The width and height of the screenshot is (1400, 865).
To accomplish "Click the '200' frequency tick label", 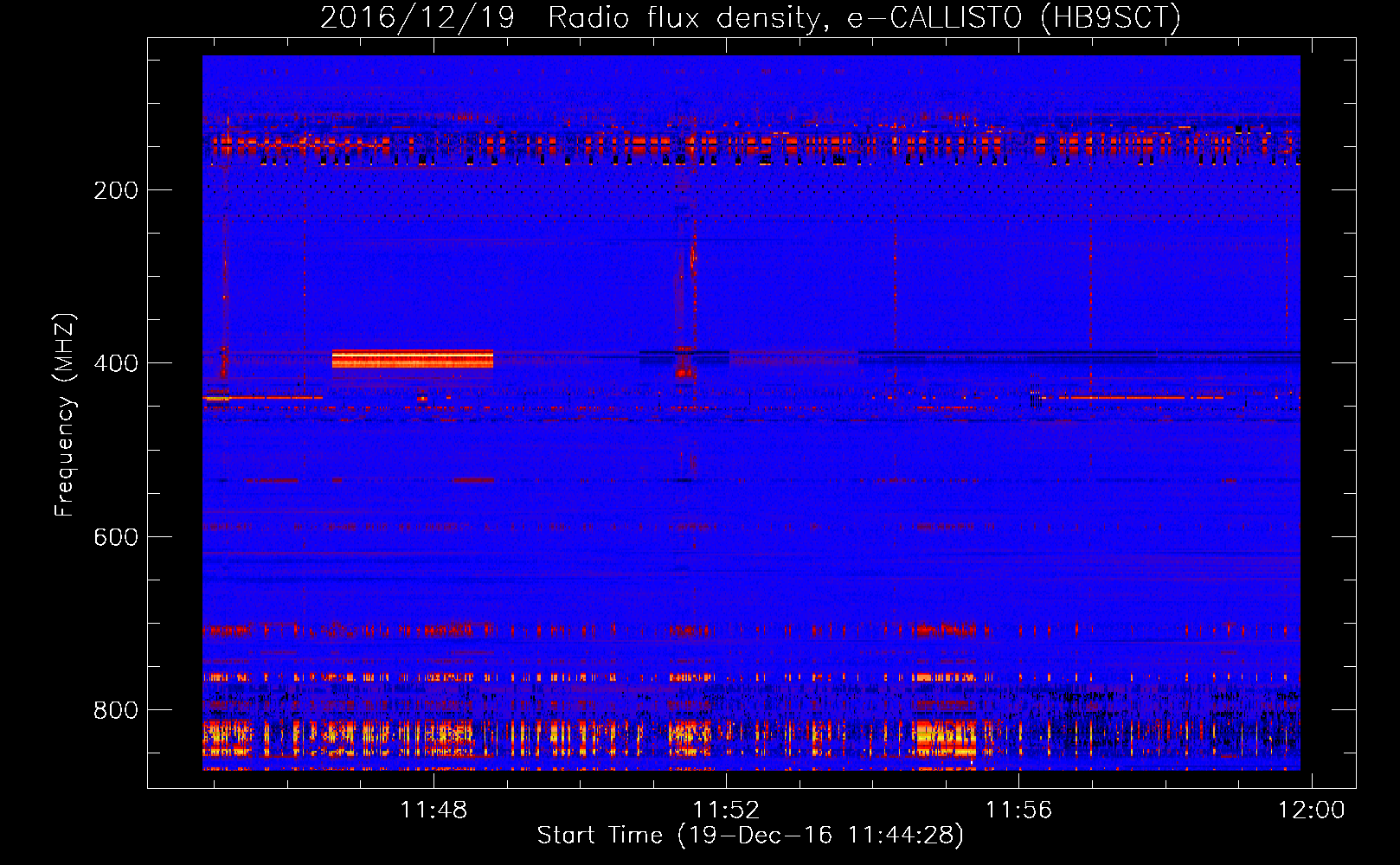I will click(116, 190).
